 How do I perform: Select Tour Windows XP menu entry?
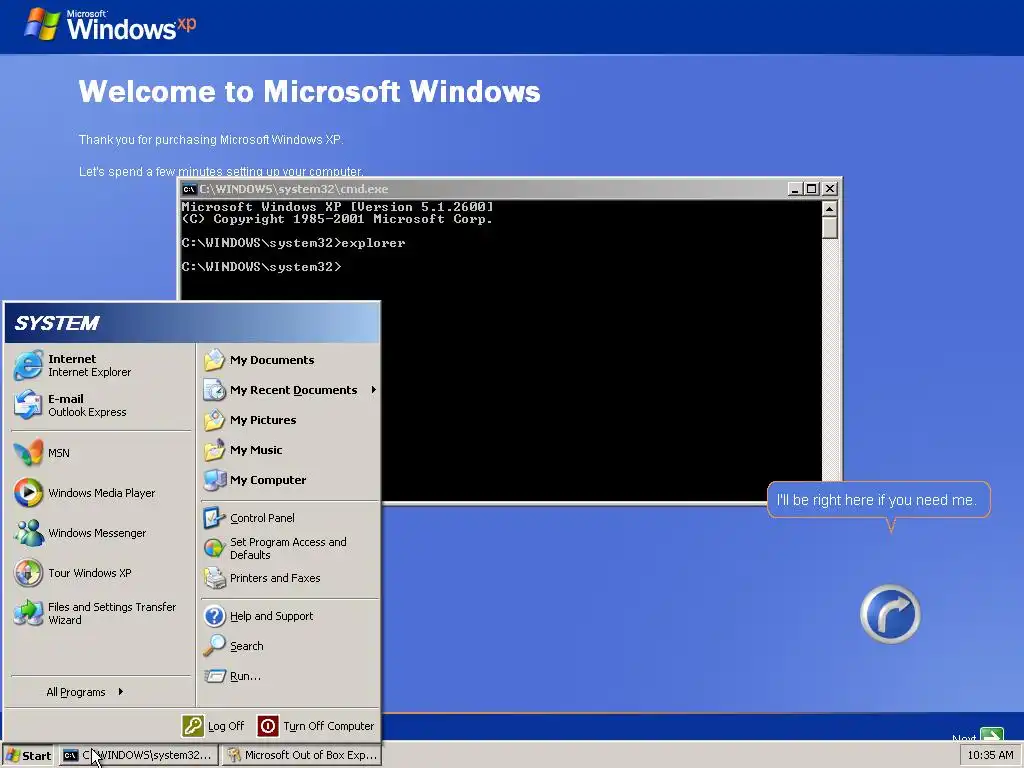(x=90, y=573)
